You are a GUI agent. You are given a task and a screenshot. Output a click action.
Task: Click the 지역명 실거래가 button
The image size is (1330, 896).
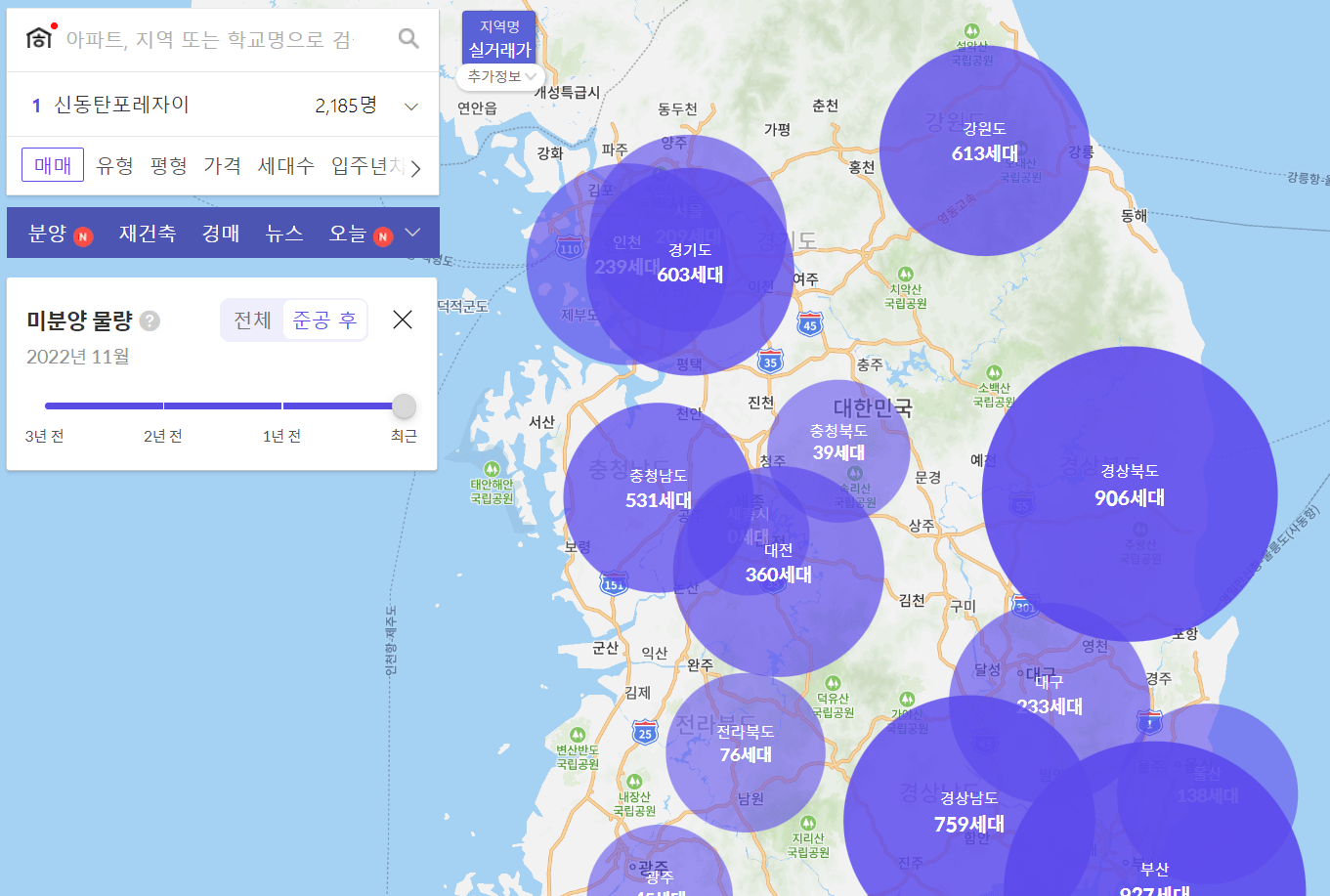[x=499, y=38]
